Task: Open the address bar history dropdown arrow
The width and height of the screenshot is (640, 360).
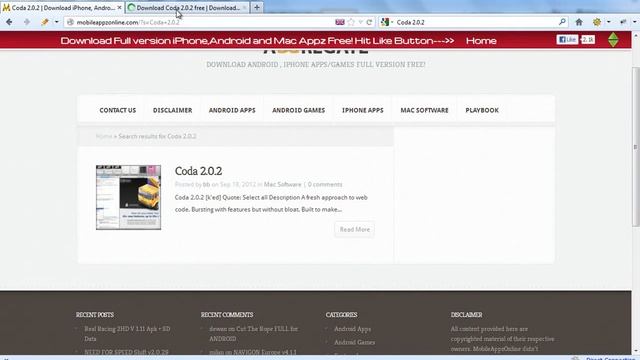Action: [x=360, y=22]
